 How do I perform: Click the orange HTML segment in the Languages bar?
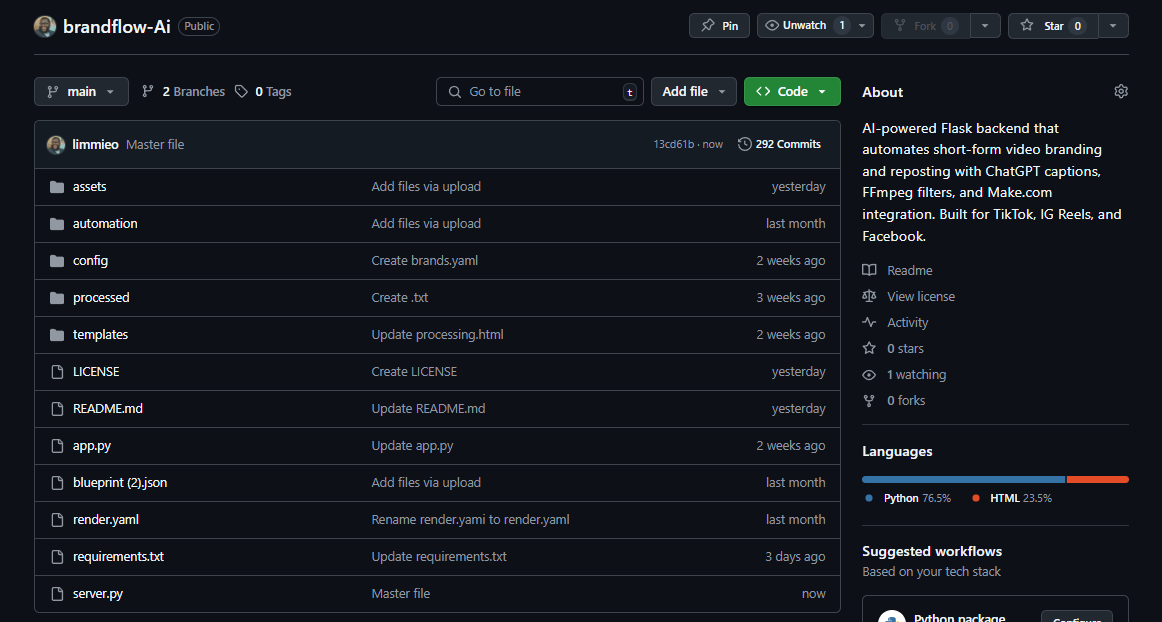tap(1098, 480)
